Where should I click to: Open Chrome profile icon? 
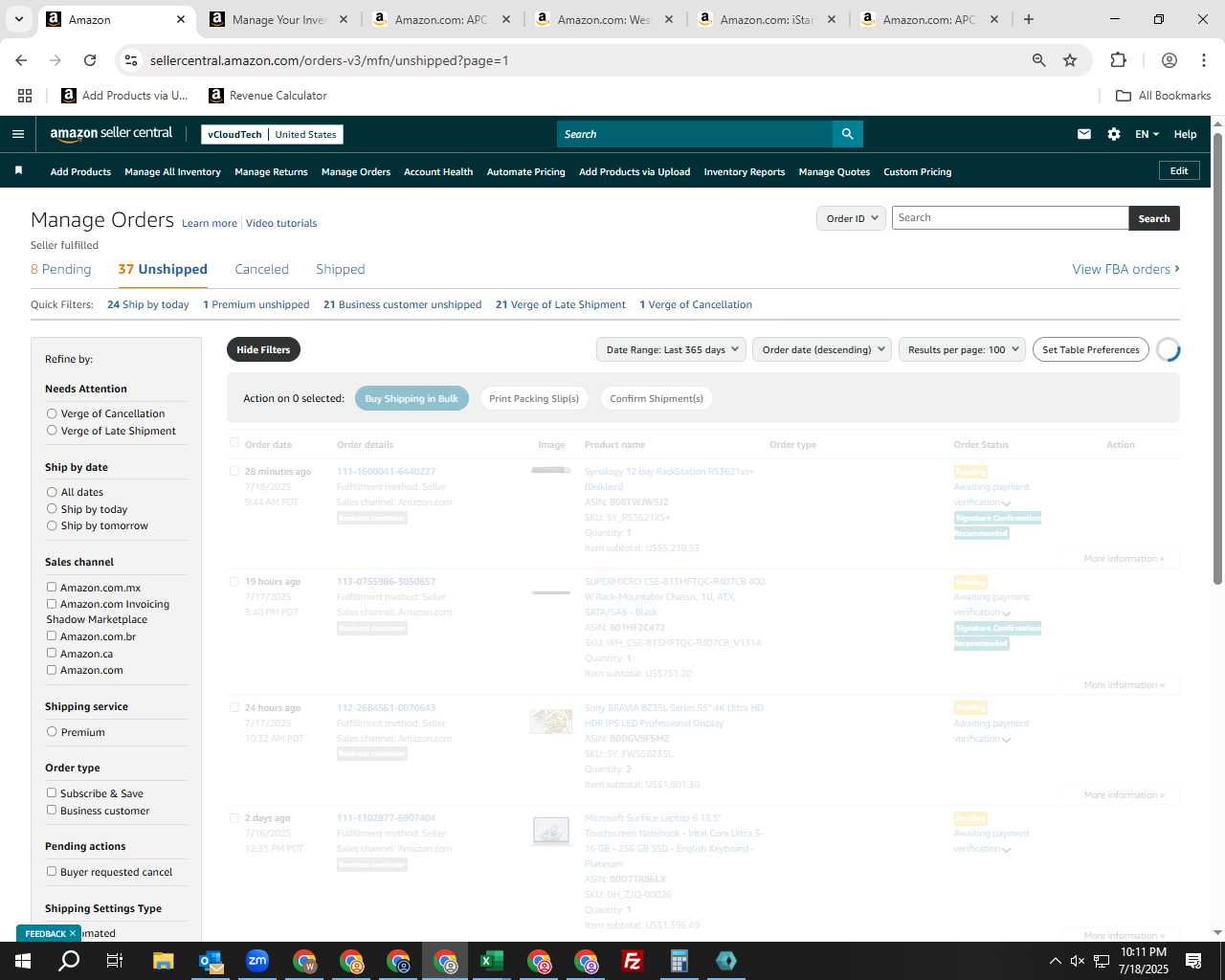[x=1169, y=60]
